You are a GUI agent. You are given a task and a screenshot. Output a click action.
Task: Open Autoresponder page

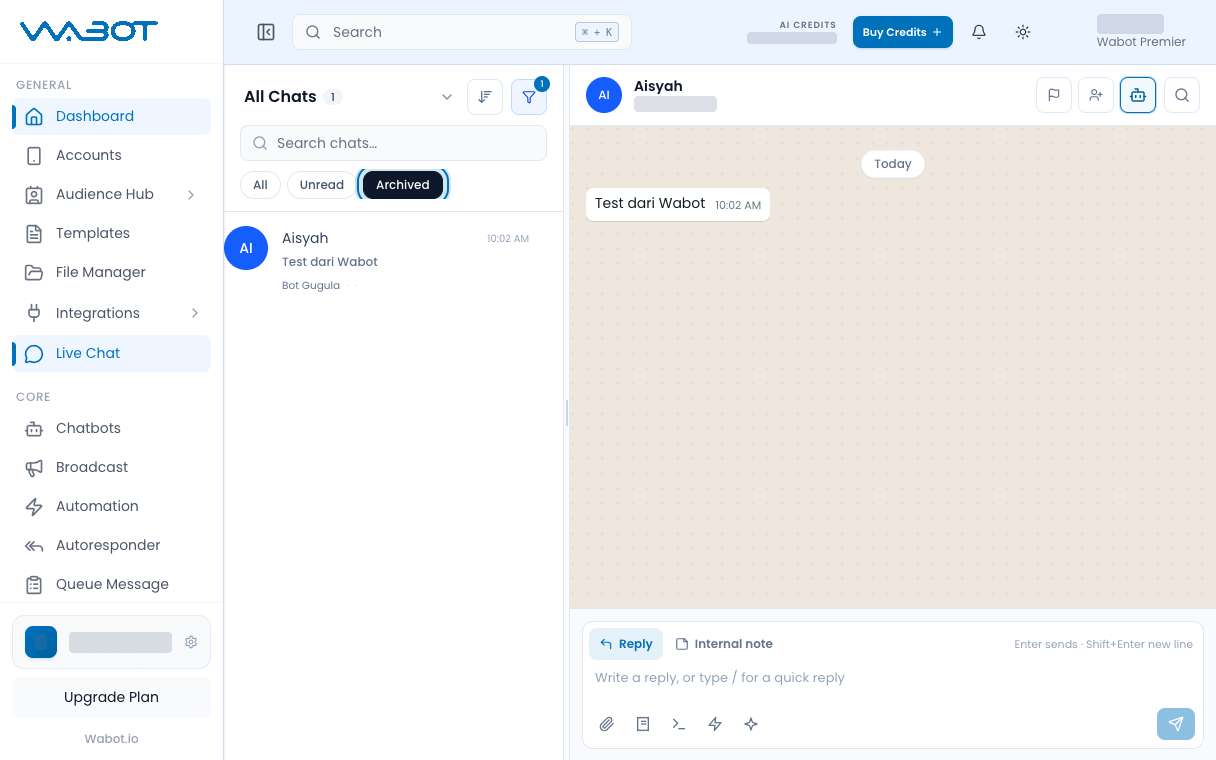tap(112, 545)
